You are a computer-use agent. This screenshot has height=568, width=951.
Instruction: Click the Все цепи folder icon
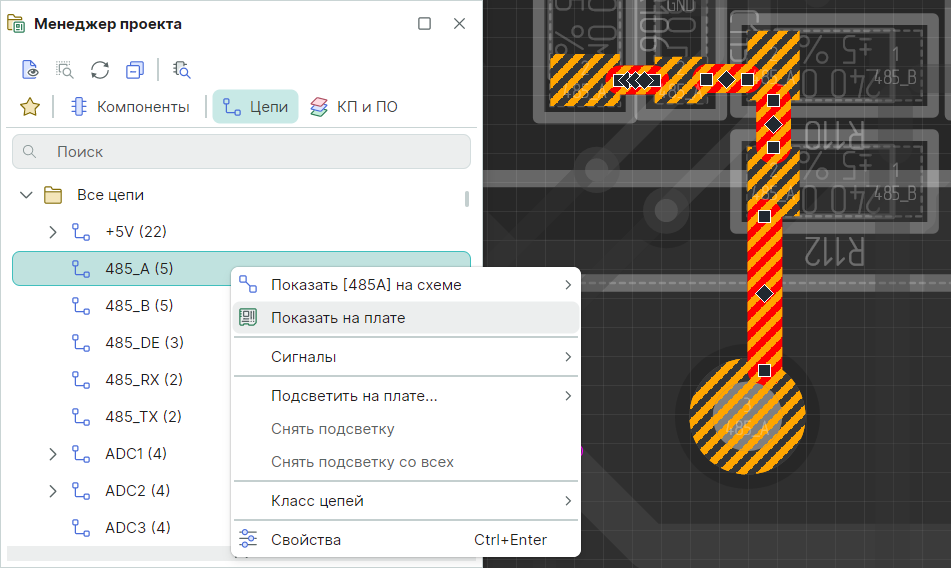tap(53, 195)
